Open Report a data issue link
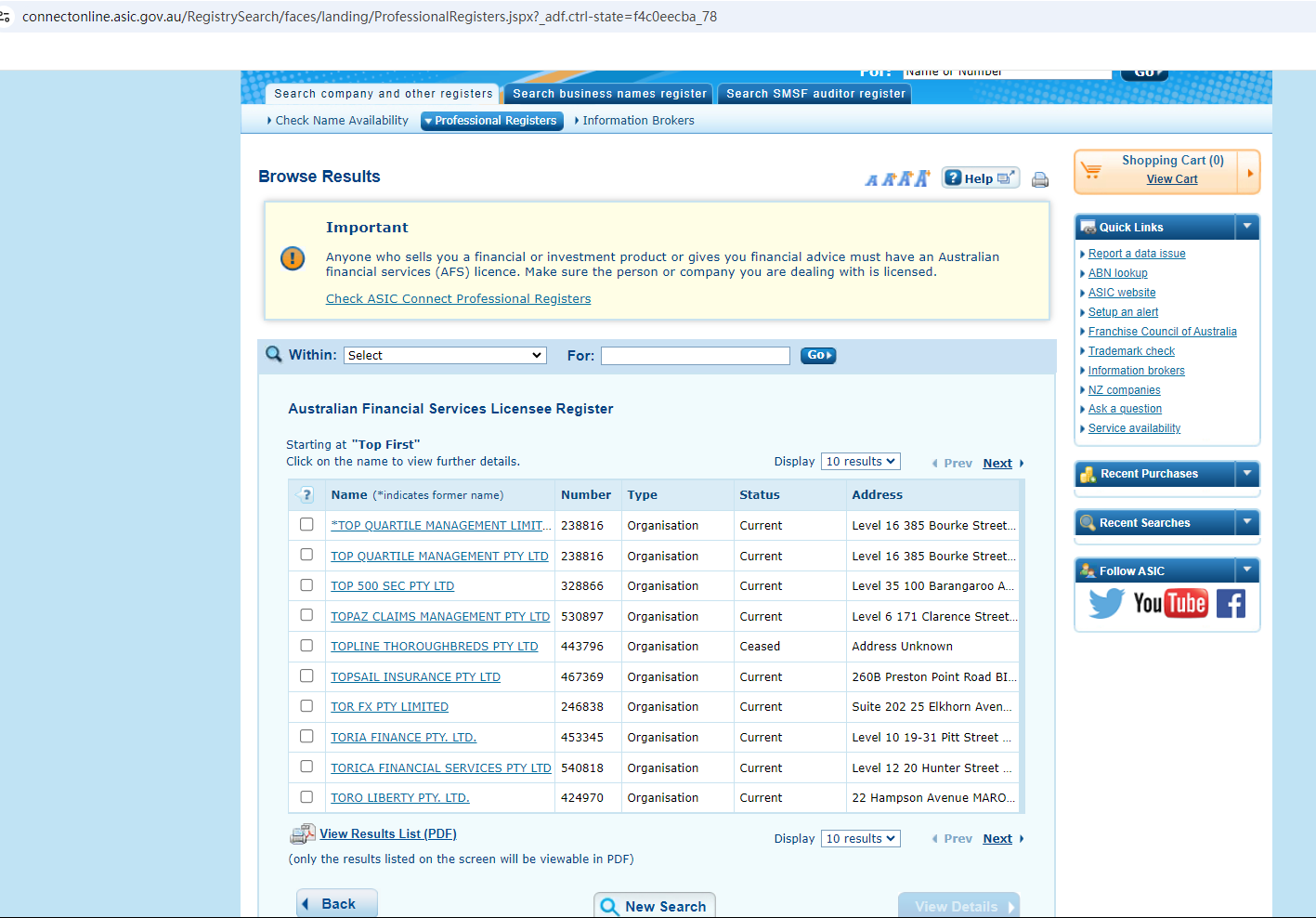The height and width of the screenshot is (918, 1316). (x=1137, y=254)
